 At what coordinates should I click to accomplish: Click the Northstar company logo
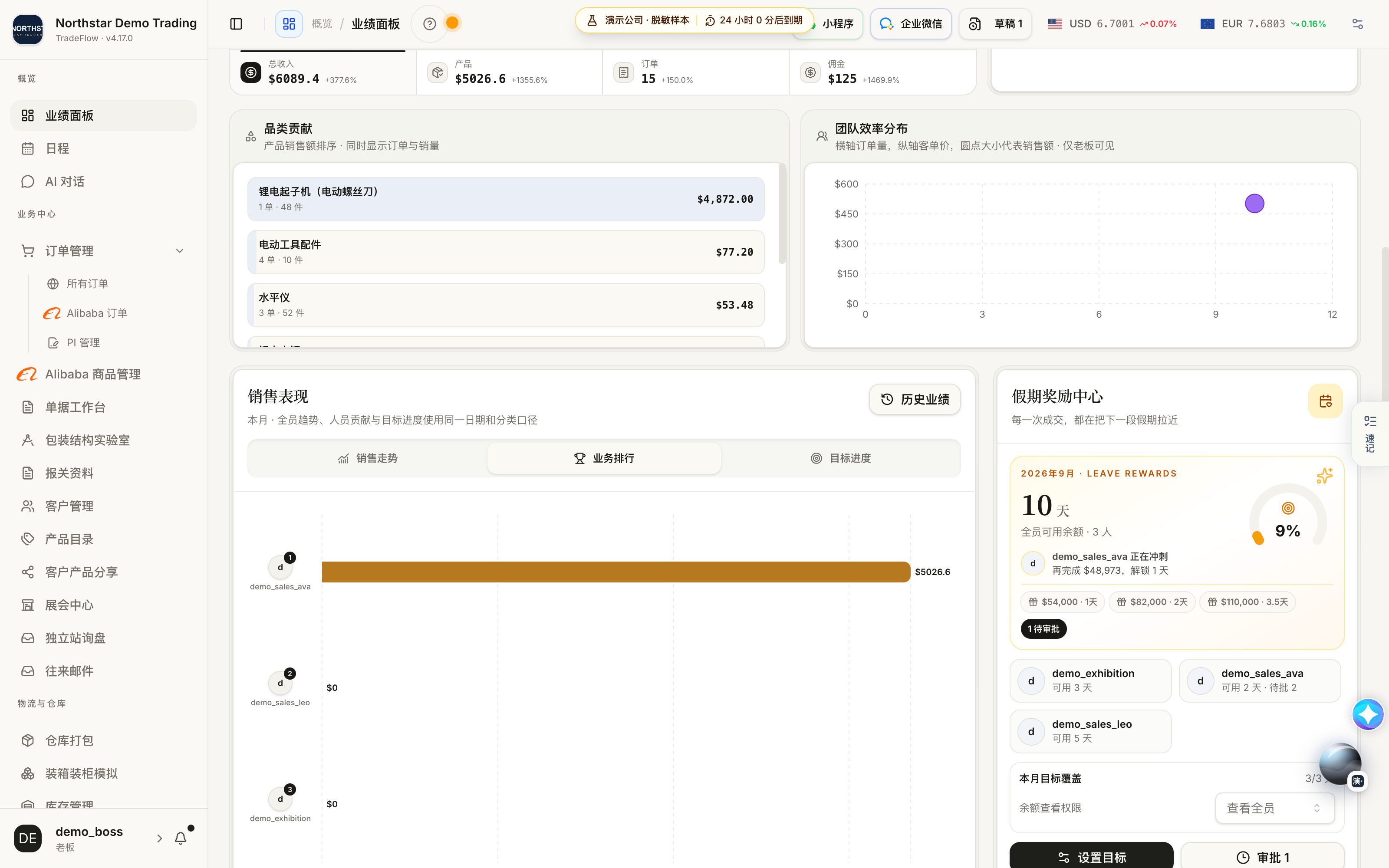(x=27, y=29)
